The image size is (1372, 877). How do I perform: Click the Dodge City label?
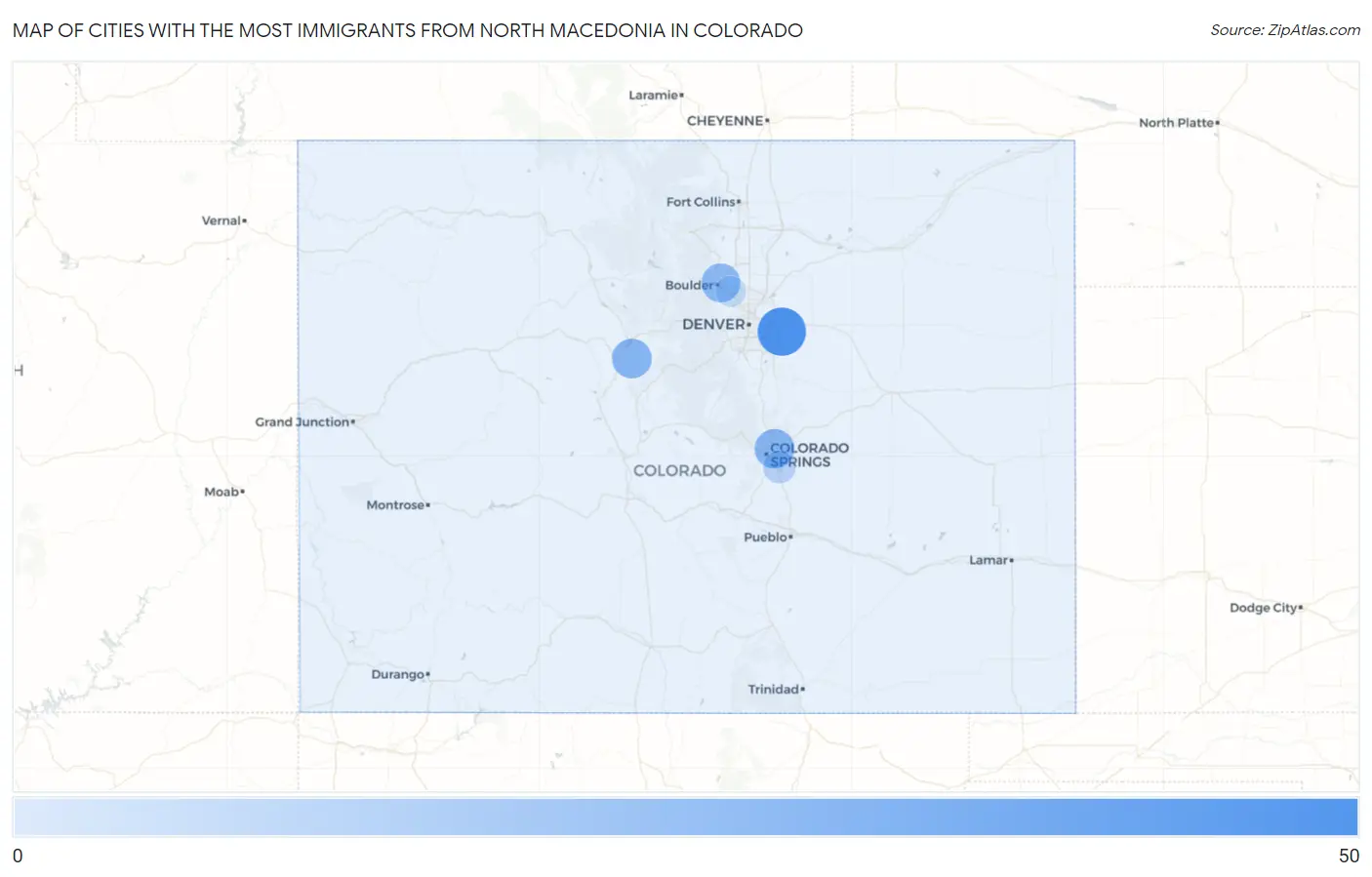(x=1264, y=608)
